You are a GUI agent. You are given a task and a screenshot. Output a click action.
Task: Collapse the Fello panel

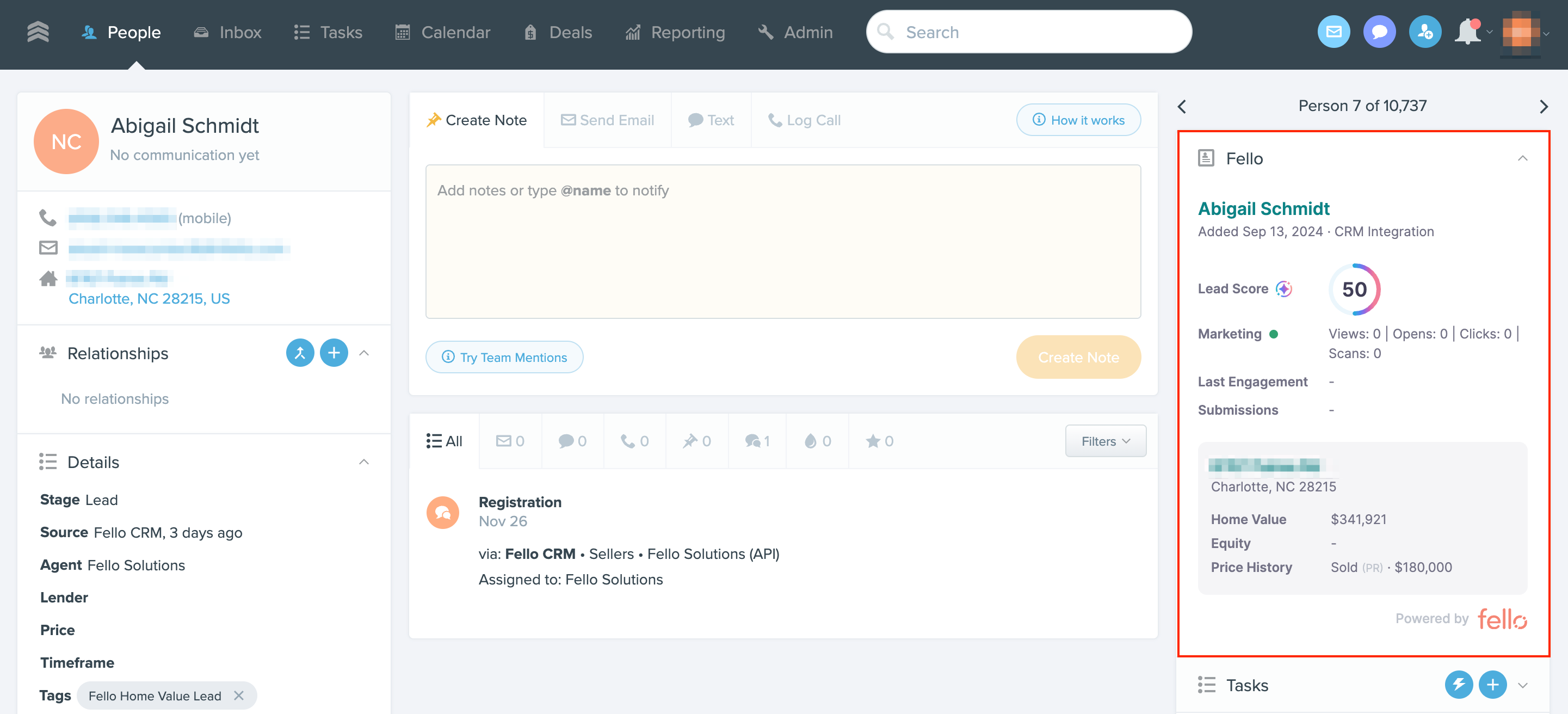coord(1522,158)
